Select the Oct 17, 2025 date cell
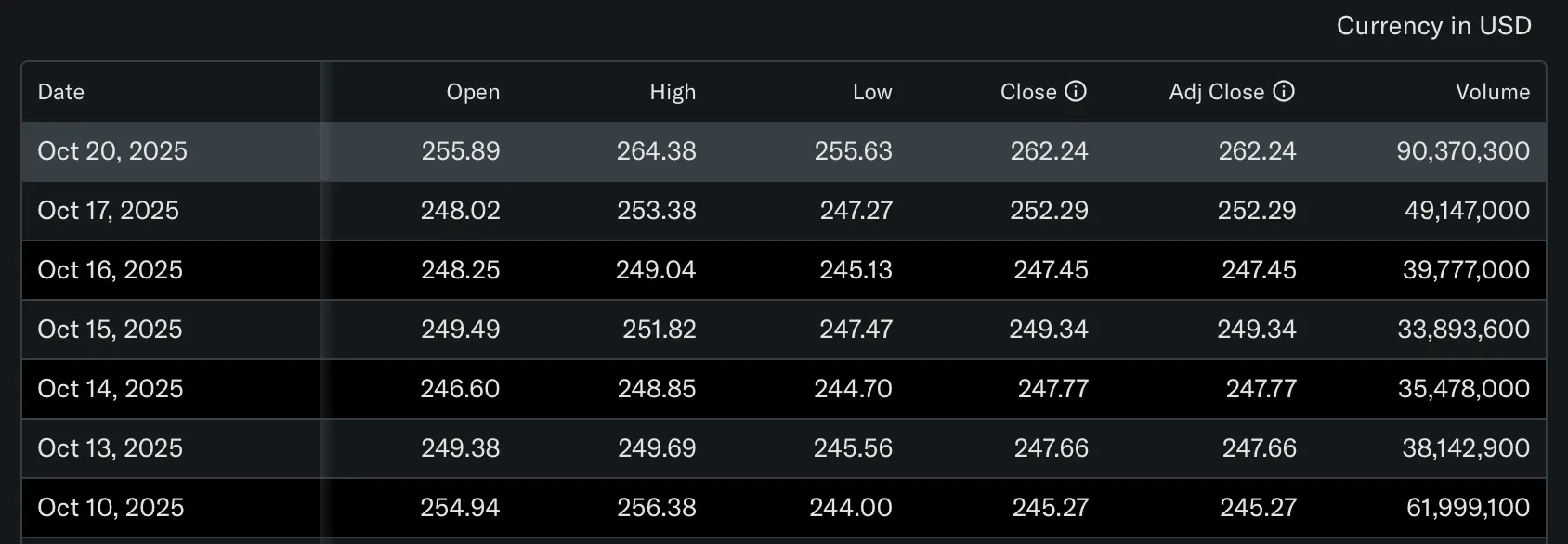Image resolution: width=1568 pixels, height=544 pixels. click(108, 211)
